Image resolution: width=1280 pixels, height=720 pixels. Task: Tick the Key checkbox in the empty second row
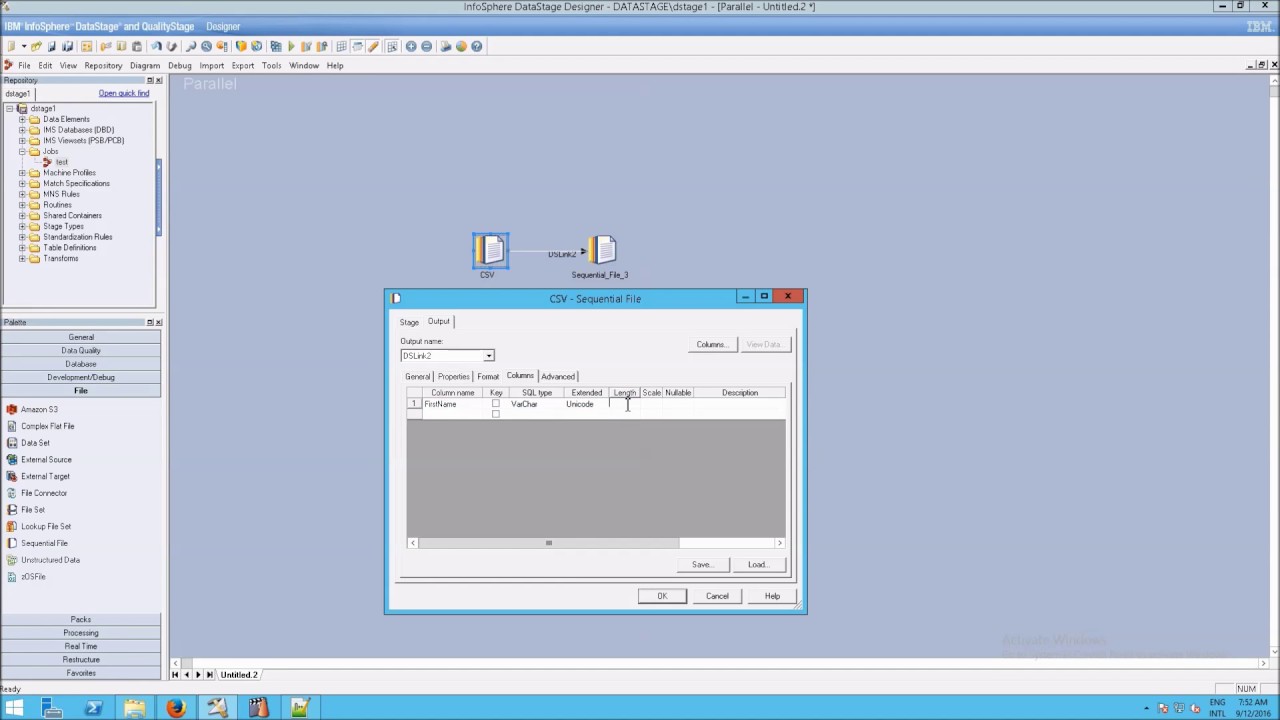495,414
